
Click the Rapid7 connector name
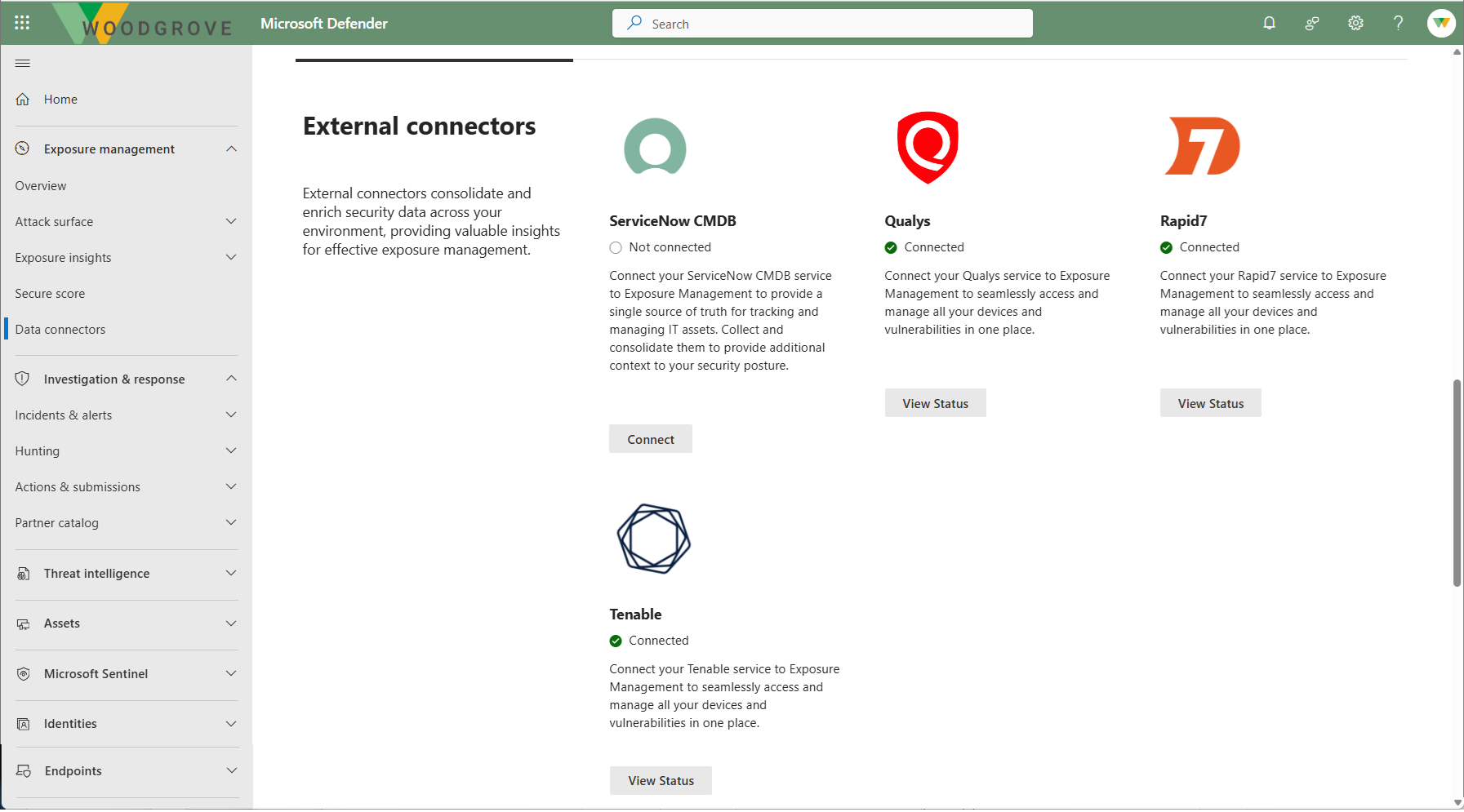coord(1183,221)
